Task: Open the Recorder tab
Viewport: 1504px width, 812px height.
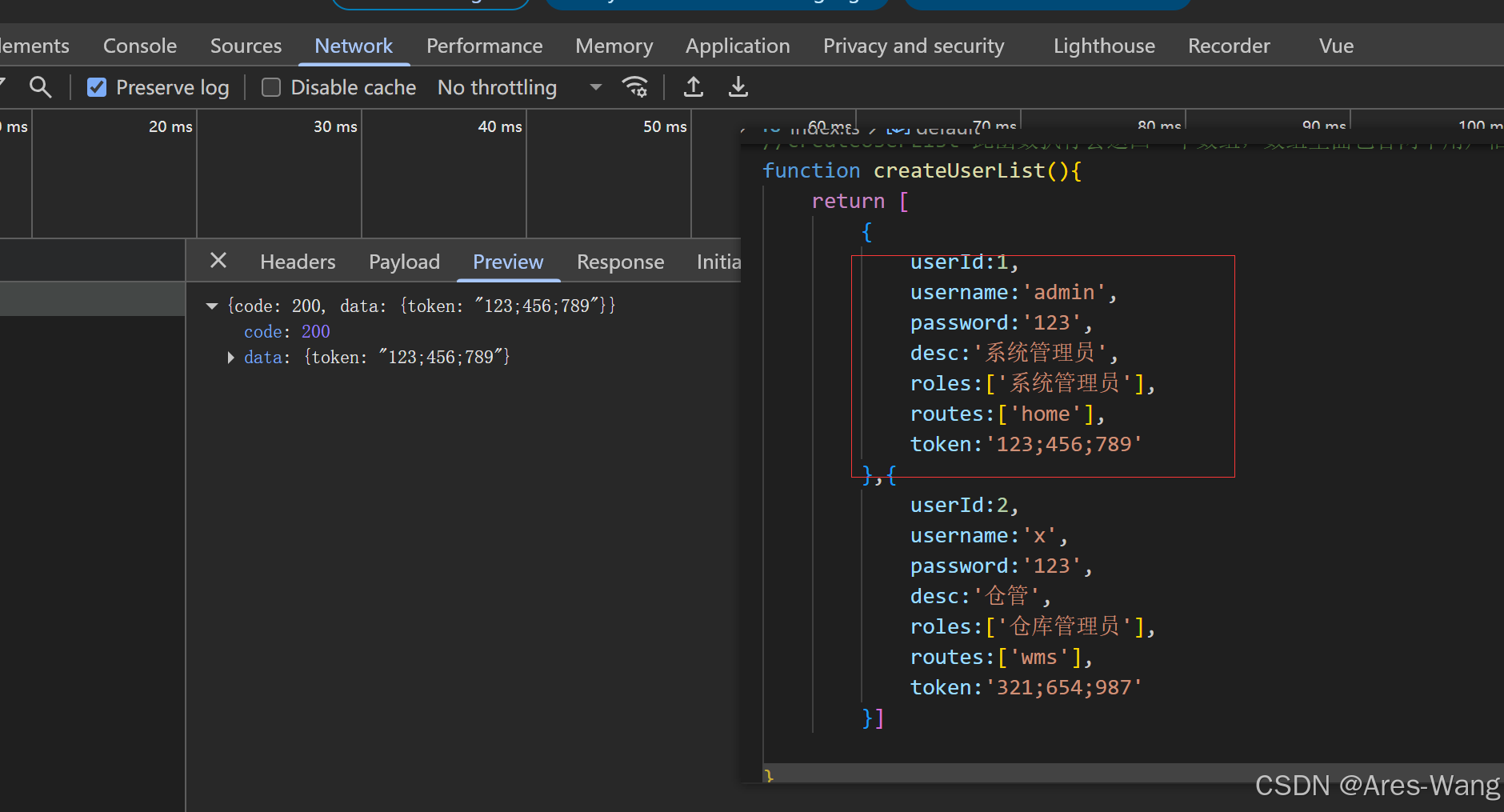Action: click(x=1229, y=46)
